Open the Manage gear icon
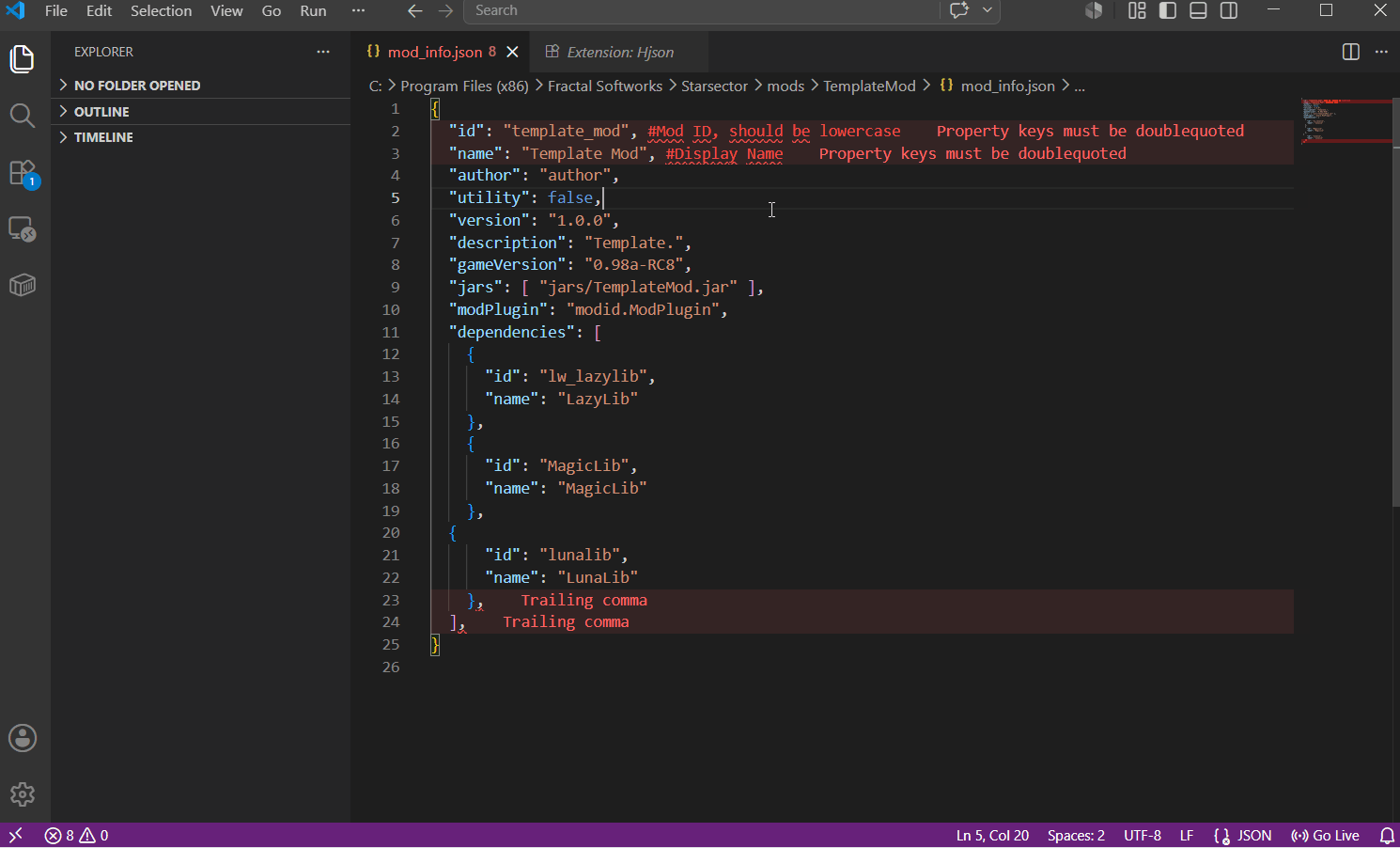 coord(23,794)
